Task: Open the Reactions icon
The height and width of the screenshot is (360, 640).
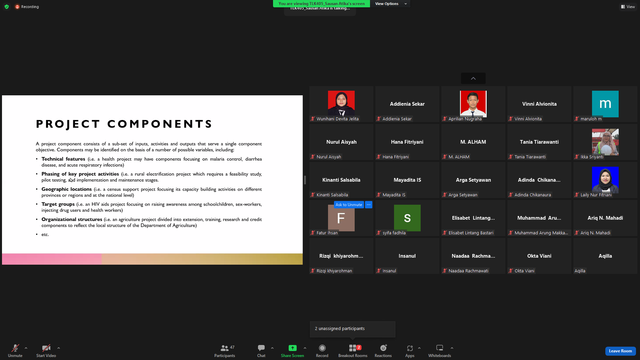Action: 383,348
